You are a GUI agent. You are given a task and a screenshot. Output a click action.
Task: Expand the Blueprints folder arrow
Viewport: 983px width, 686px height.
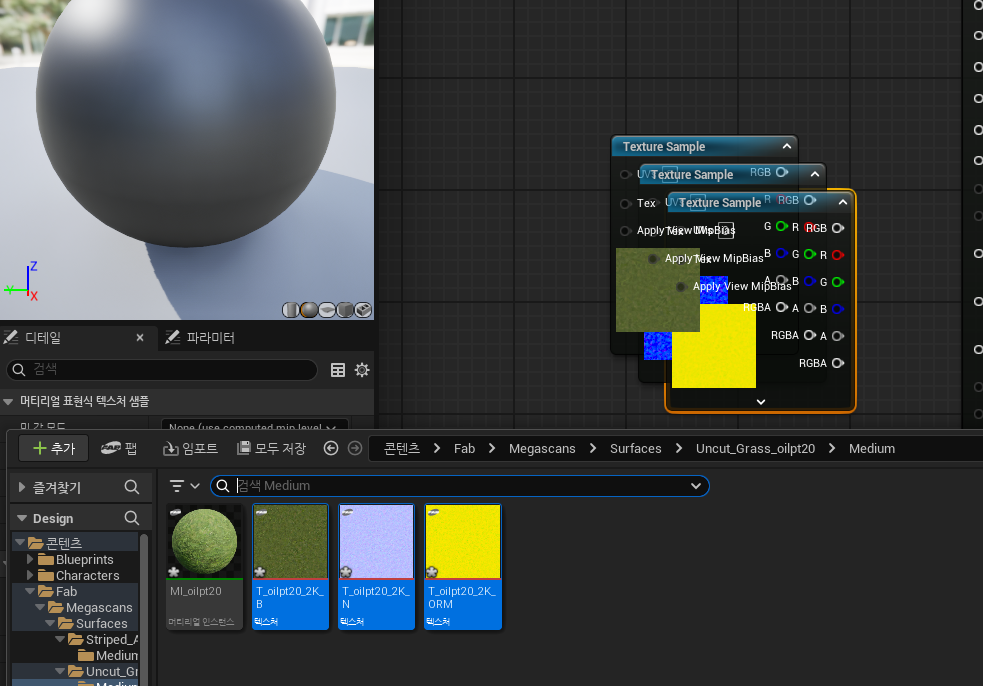point(29,558)
